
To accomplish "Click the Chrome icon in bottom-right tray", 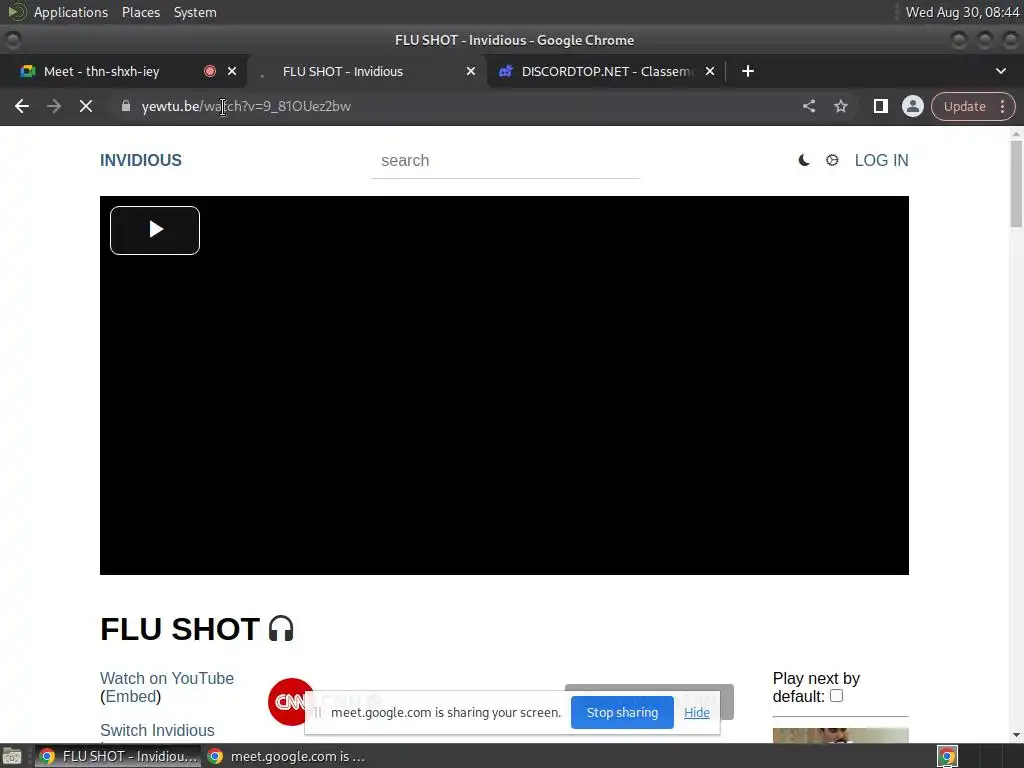I will [x=947, y=756].
